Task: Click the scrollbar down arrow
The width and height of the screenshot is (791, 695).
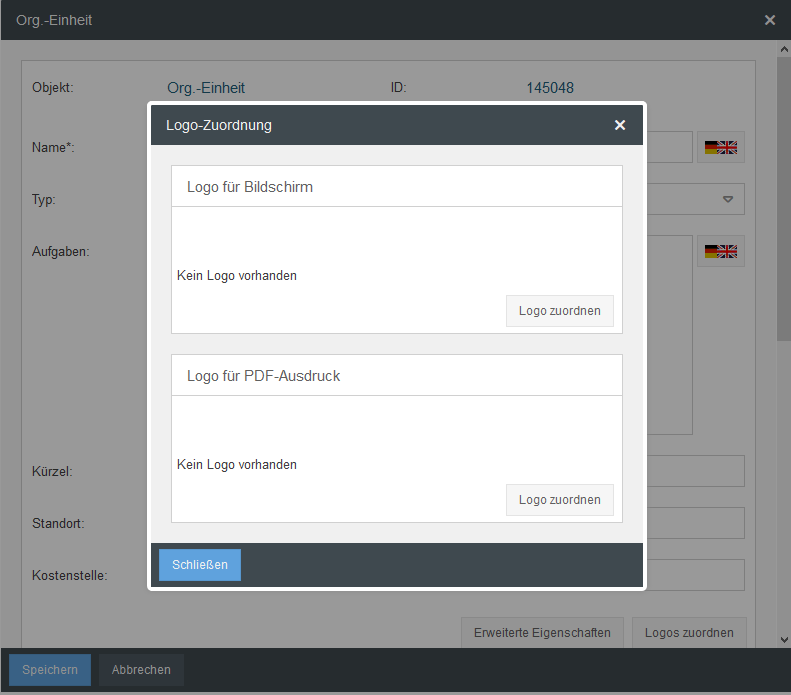Action: [x=783, y=638]
